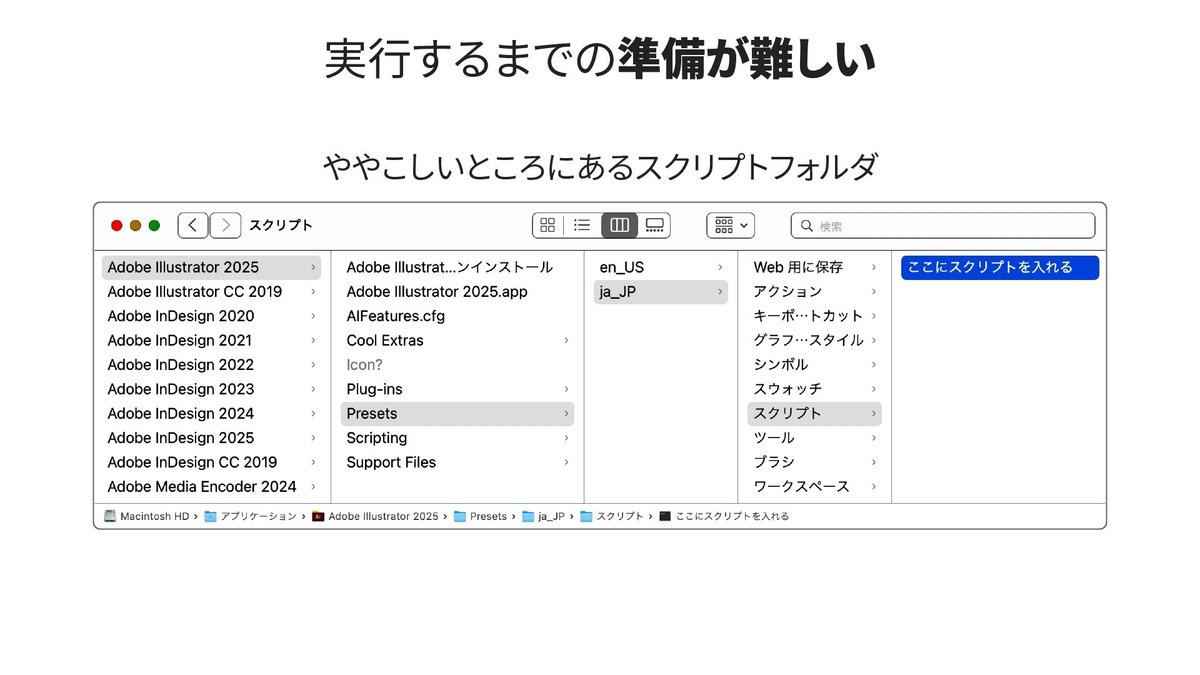
Task: Select the en_US folder
Action: pos(661,267)
